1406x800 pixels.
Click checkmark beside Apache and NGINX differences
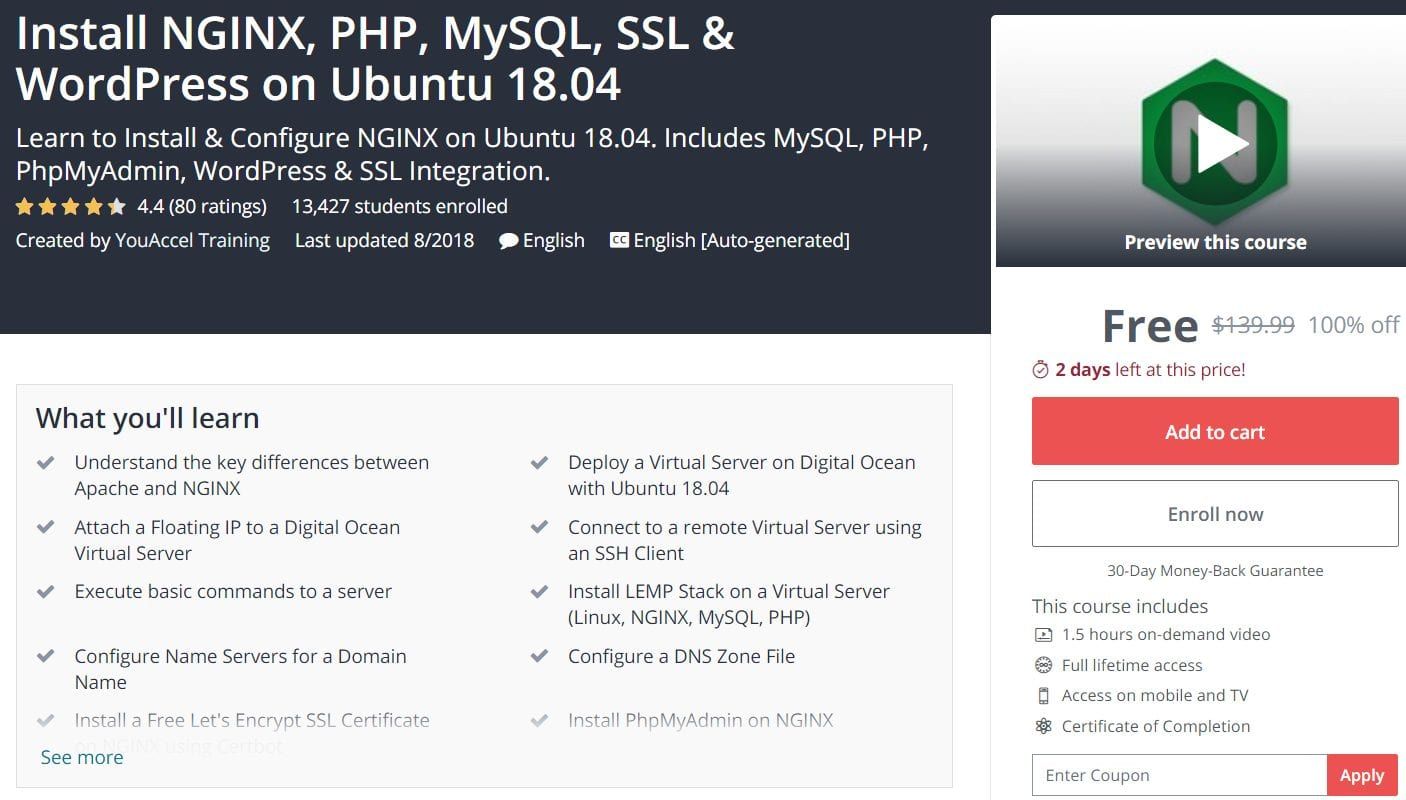tap(45, 463)
